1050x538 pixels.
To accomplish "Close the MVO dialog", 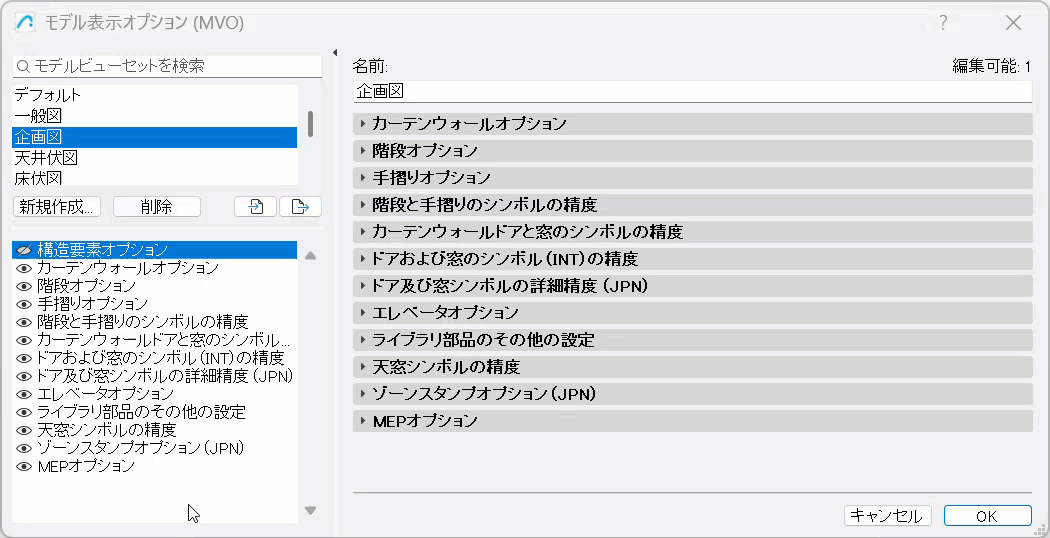I will pyautogui.click(x=1013, y=23).
